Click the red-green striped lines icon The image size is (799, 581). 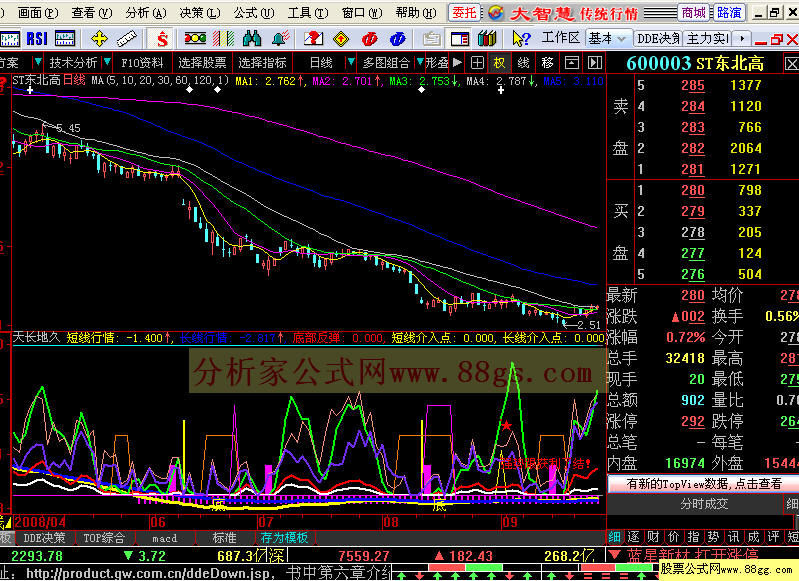click(x=223, y=39)
